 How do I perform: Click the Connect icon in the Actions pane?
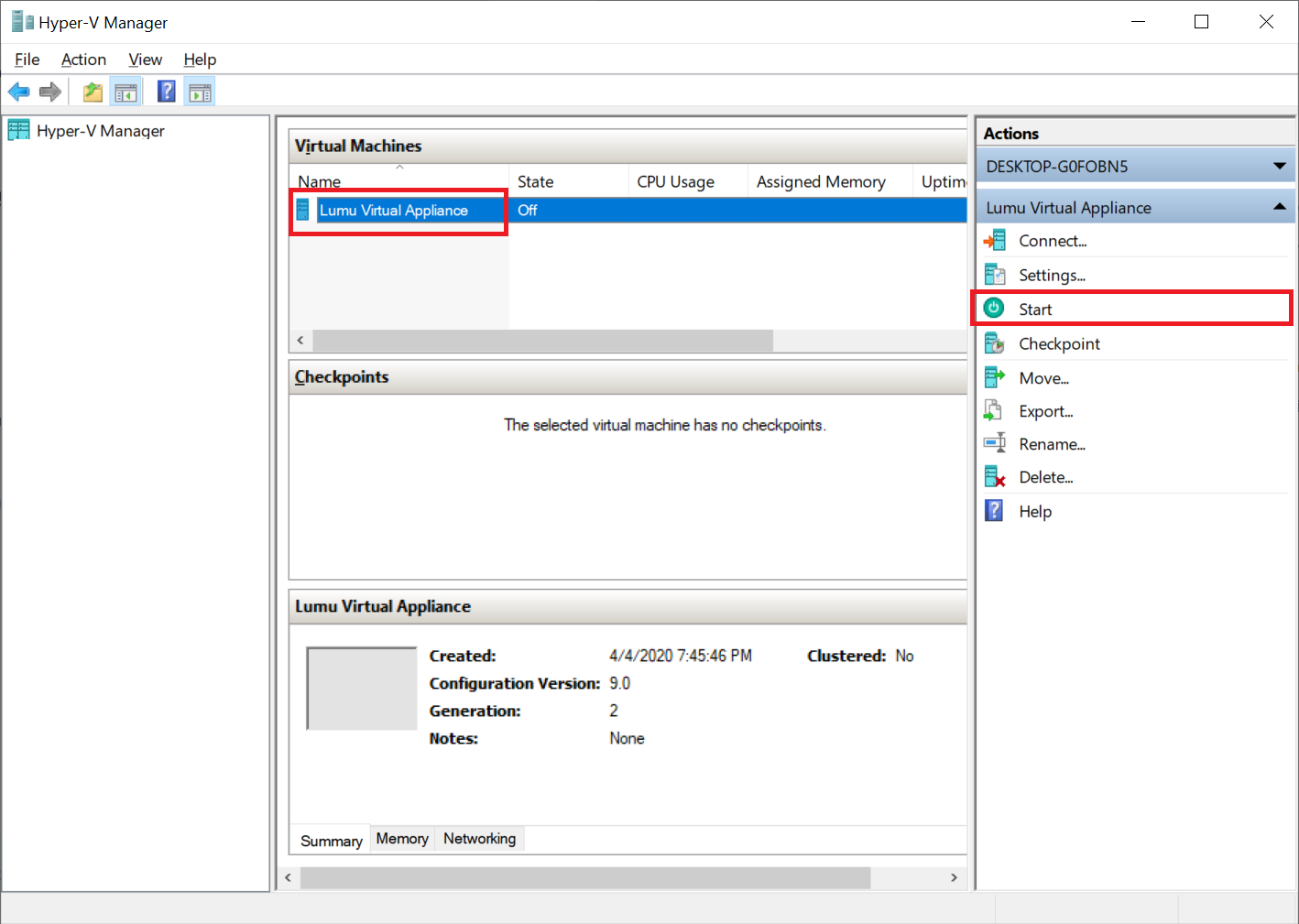pyautogui.click(x=995, y=241)
